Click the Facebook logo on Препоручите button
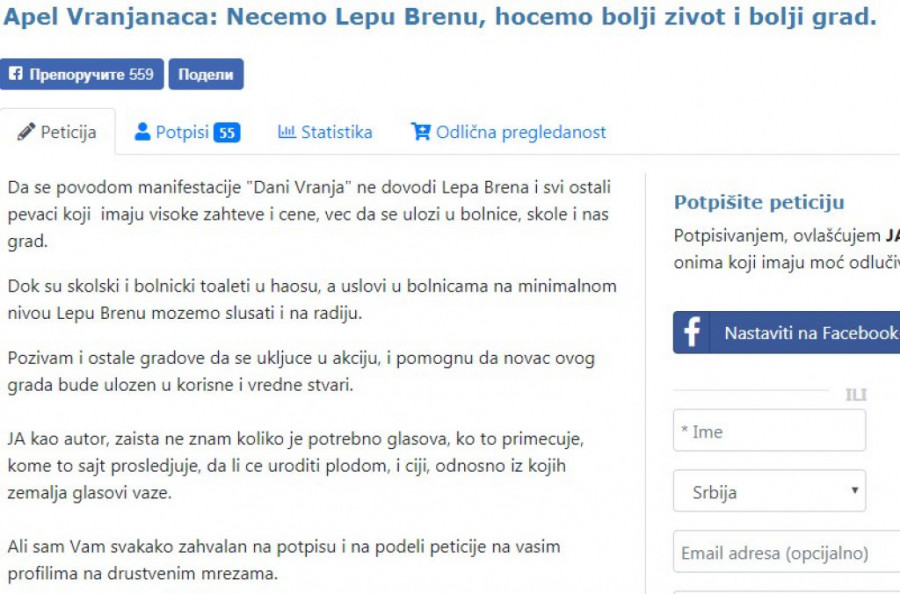 [16, 74]
